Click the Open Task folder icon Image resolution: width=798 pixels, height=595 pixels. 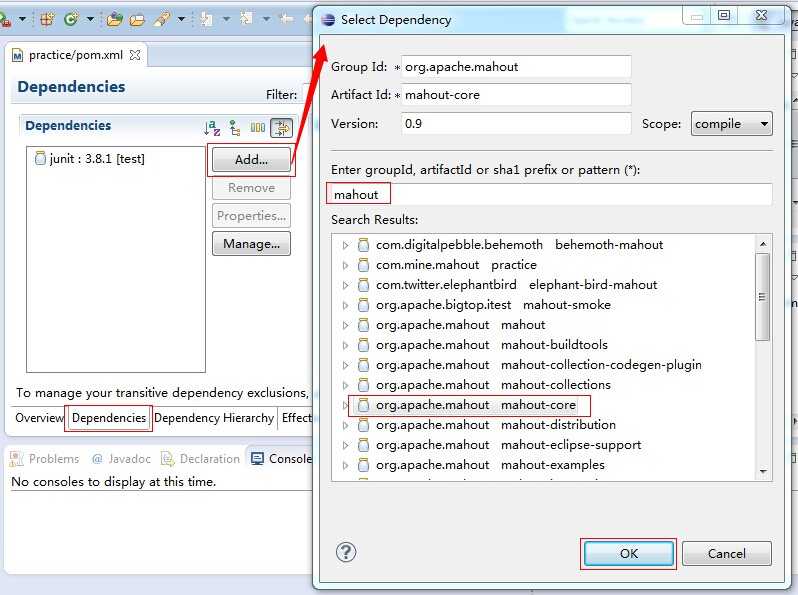coord(137,19)
